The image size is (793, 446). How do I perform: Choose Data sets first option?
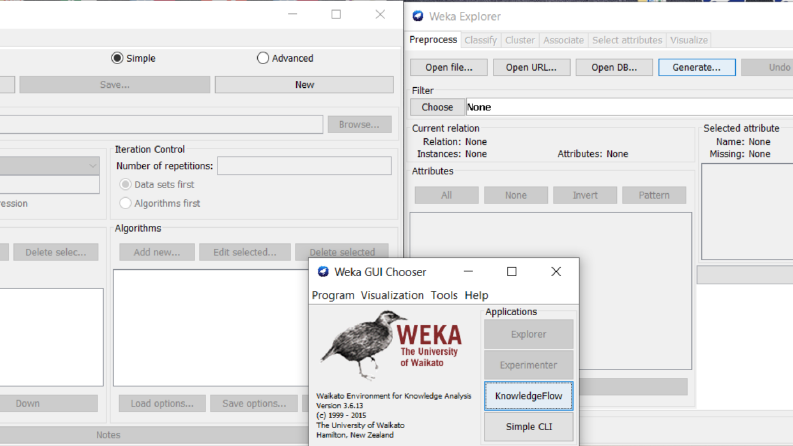(125, 185)
